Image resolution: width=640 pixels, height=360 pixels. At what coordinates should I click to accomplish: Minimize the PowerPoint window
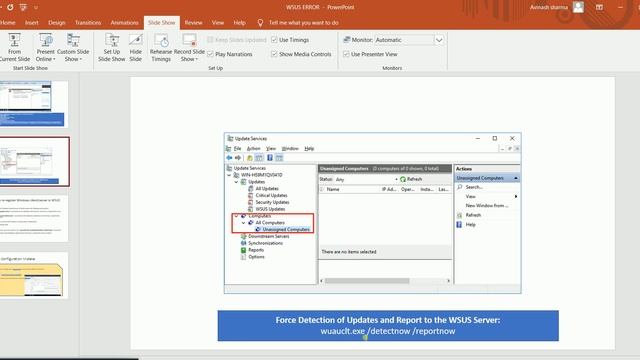pyautogui.click(x=620, y=7)
